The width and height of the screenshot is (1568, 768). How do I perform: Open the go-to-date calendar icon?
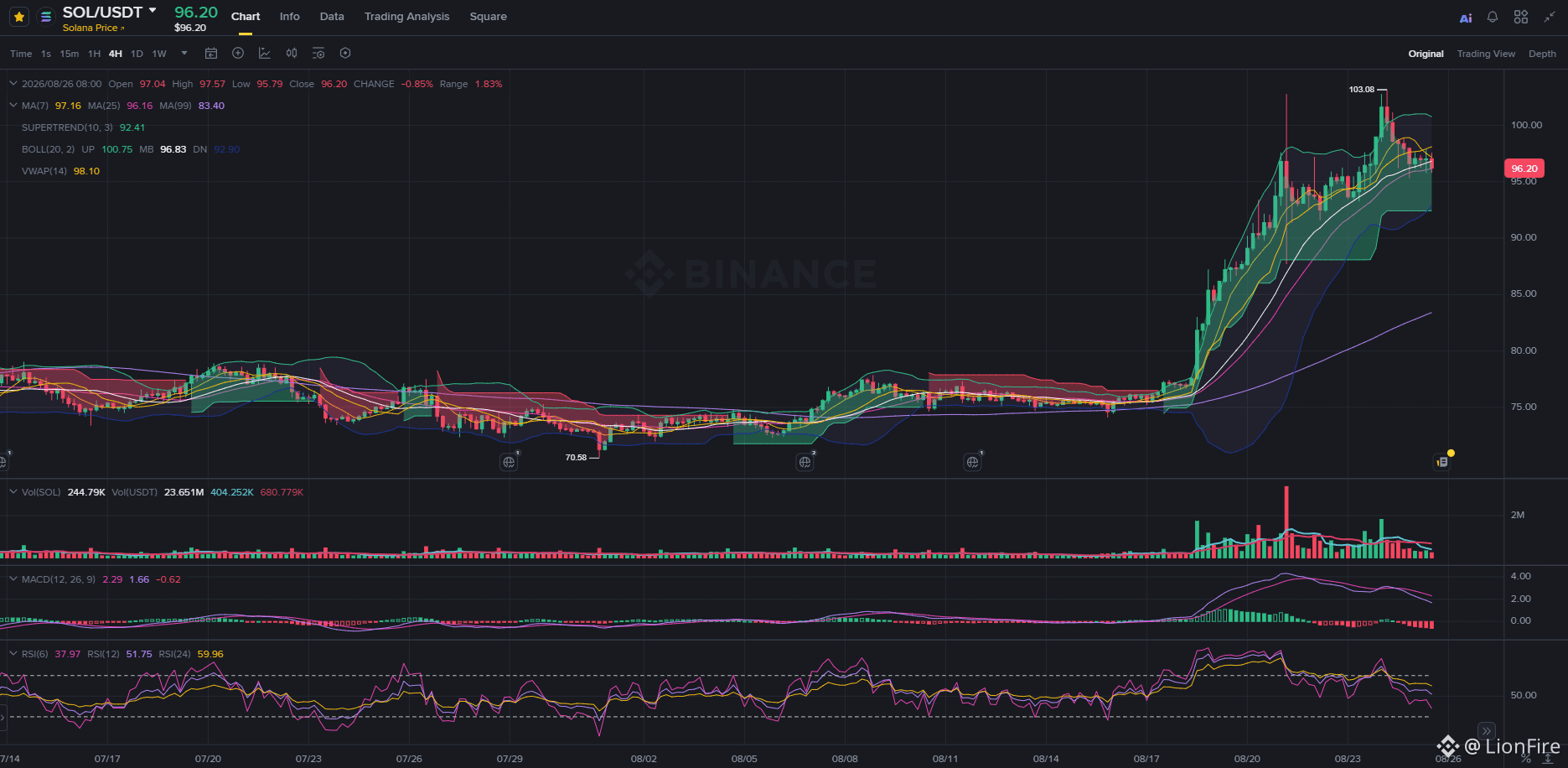(211, 53)
